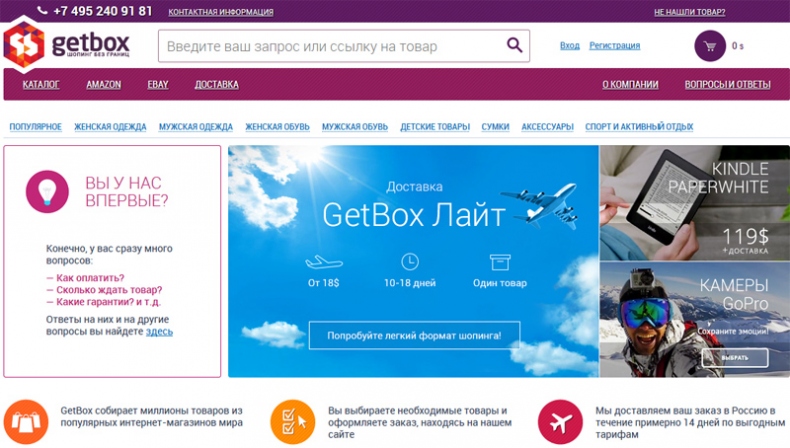The image size is (790, 448).
Task: Click Какие гарантии? и т.д. question
Action: [108, 302]
